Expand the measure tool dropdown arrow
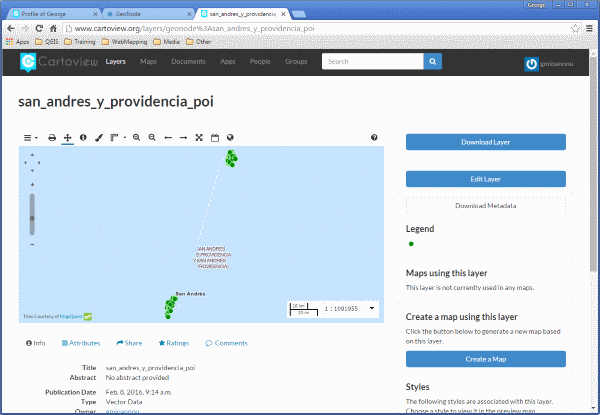Image resolution: width=600 pixels, height=415 pixels. click(x=125, y=138)
